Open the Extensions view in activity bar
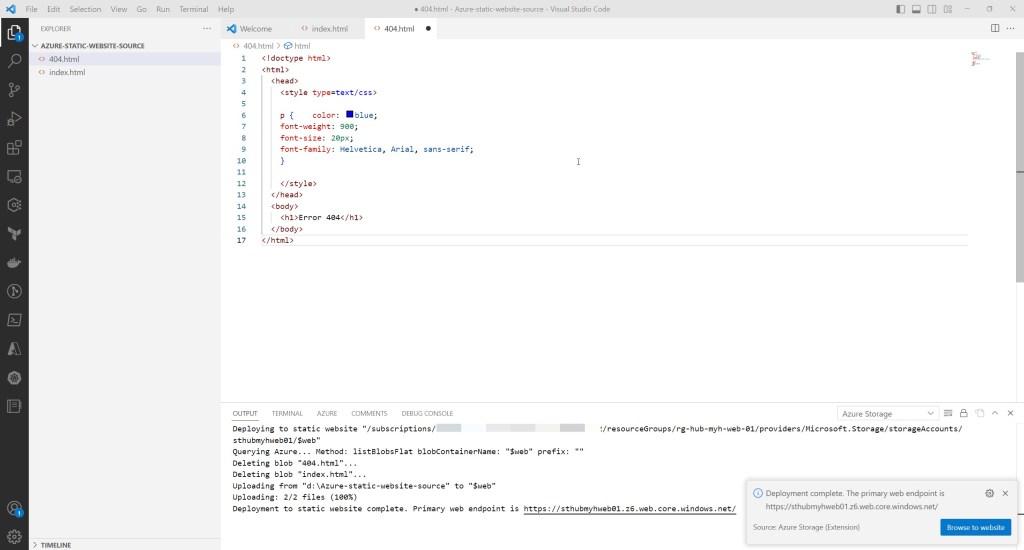Image resolution: width=1024 pixels, height=550 pixels. pos(14,148)
